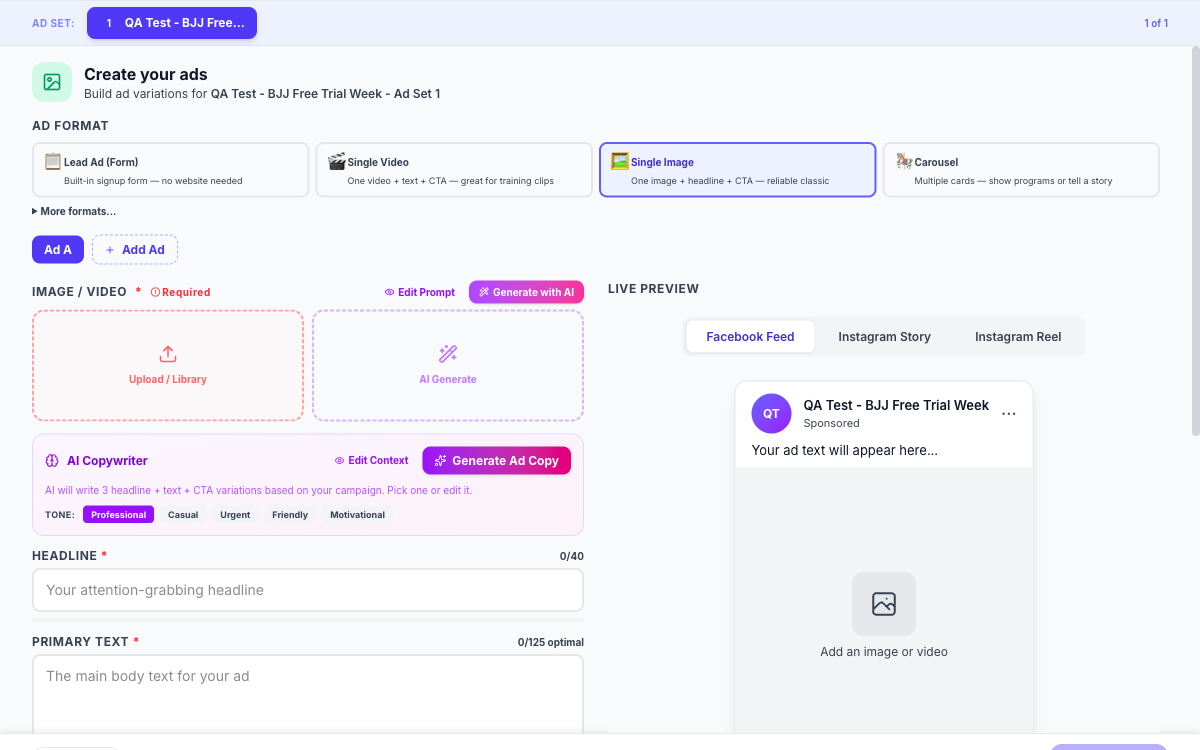Click the QT avatar in the preview
Image resolution: width=1200 pixels, height=750 pixels.
(771, 413)
